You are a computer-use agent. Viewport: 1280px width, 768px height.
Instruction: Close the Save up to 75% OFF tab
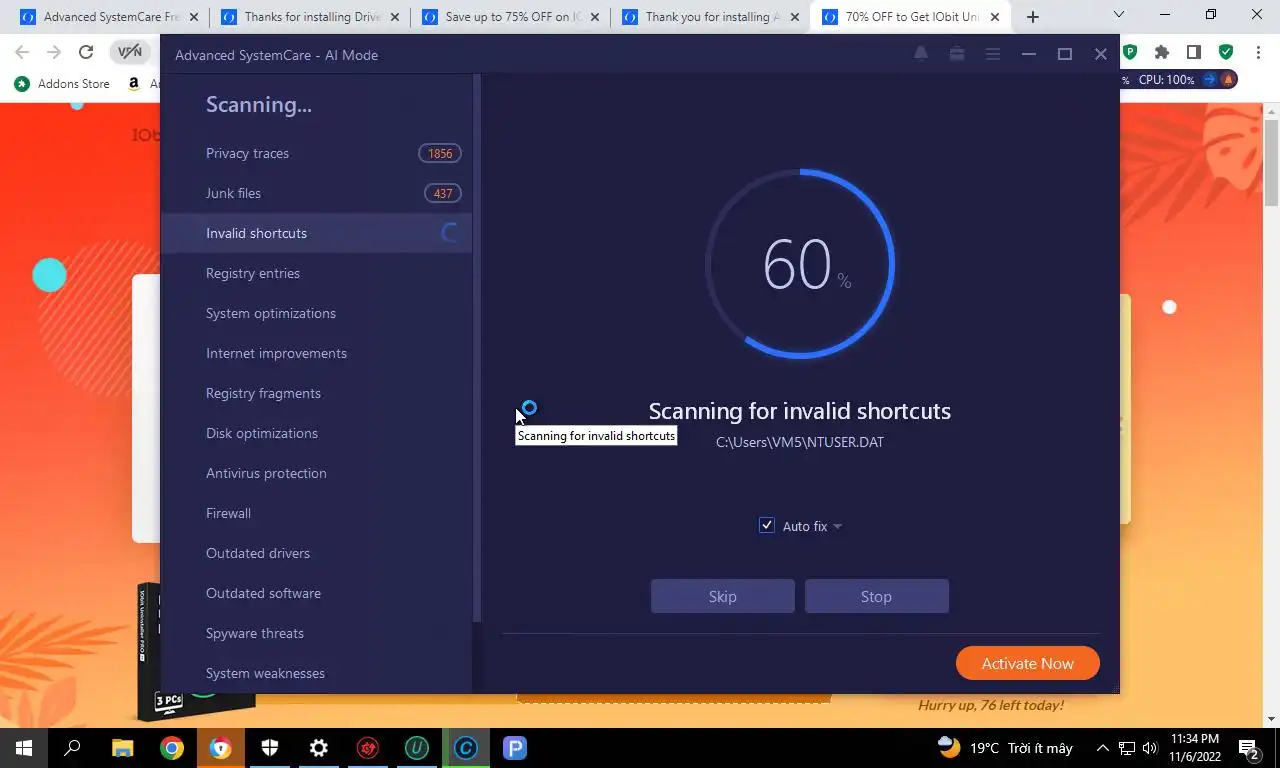[x=595, y=17]
